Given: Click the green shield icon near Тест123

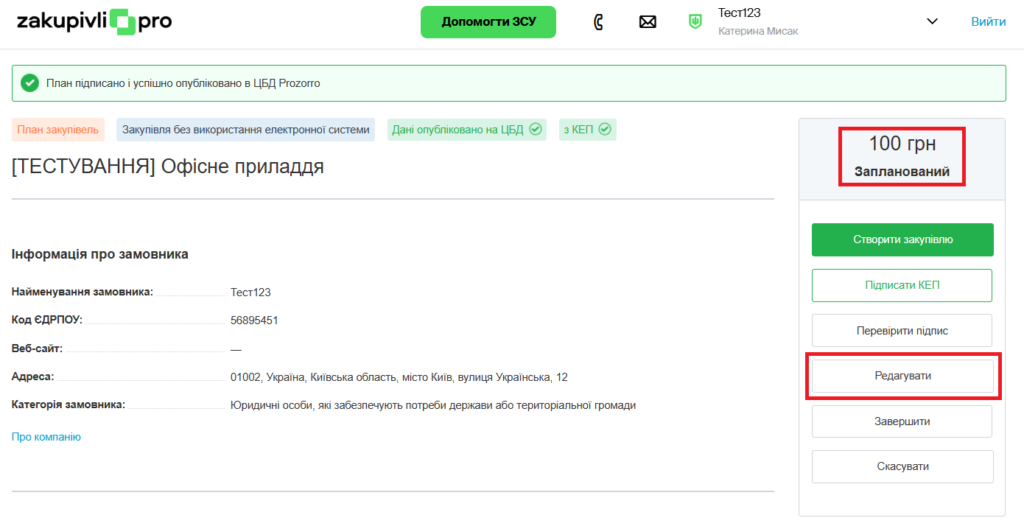Looking at the screenshot, I should [695, 22].
